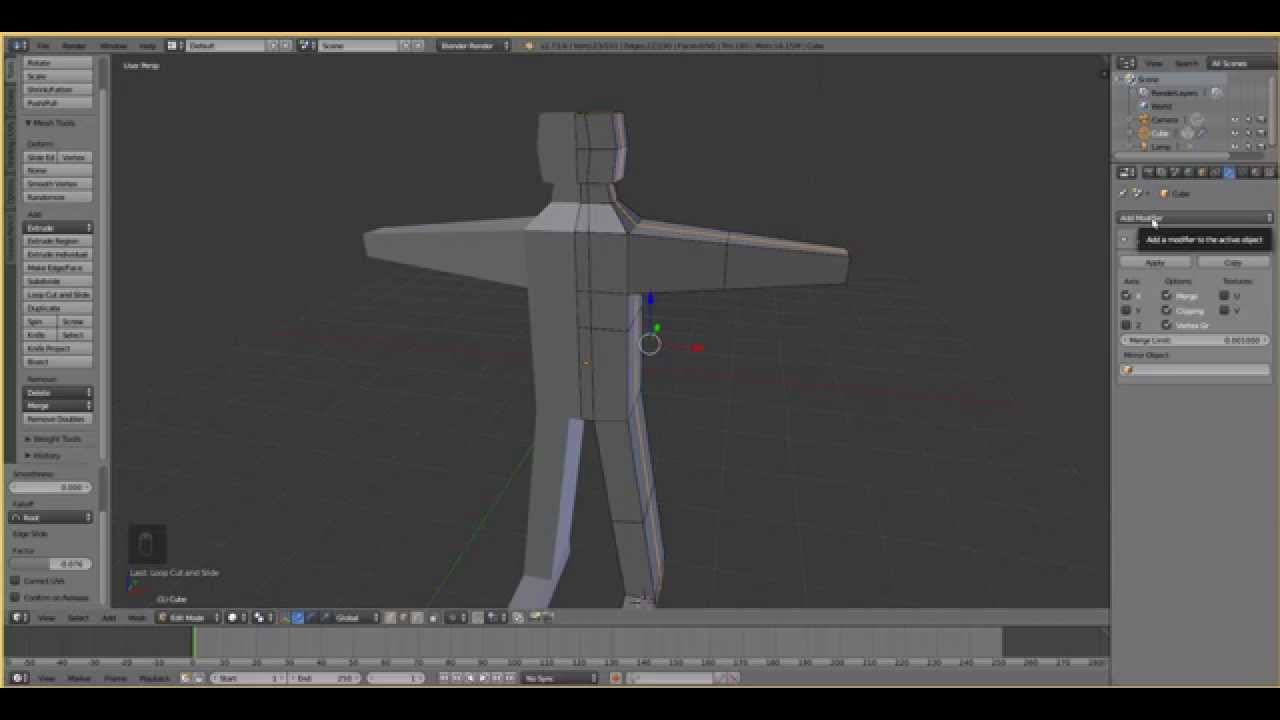Click the outliner editor type icon
The image size is (1280, 720).
(x=1126, y=63)
